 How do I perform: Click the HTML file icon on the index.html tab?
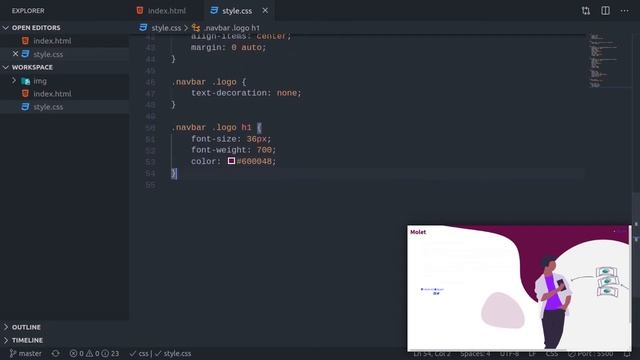coord(140,11)
